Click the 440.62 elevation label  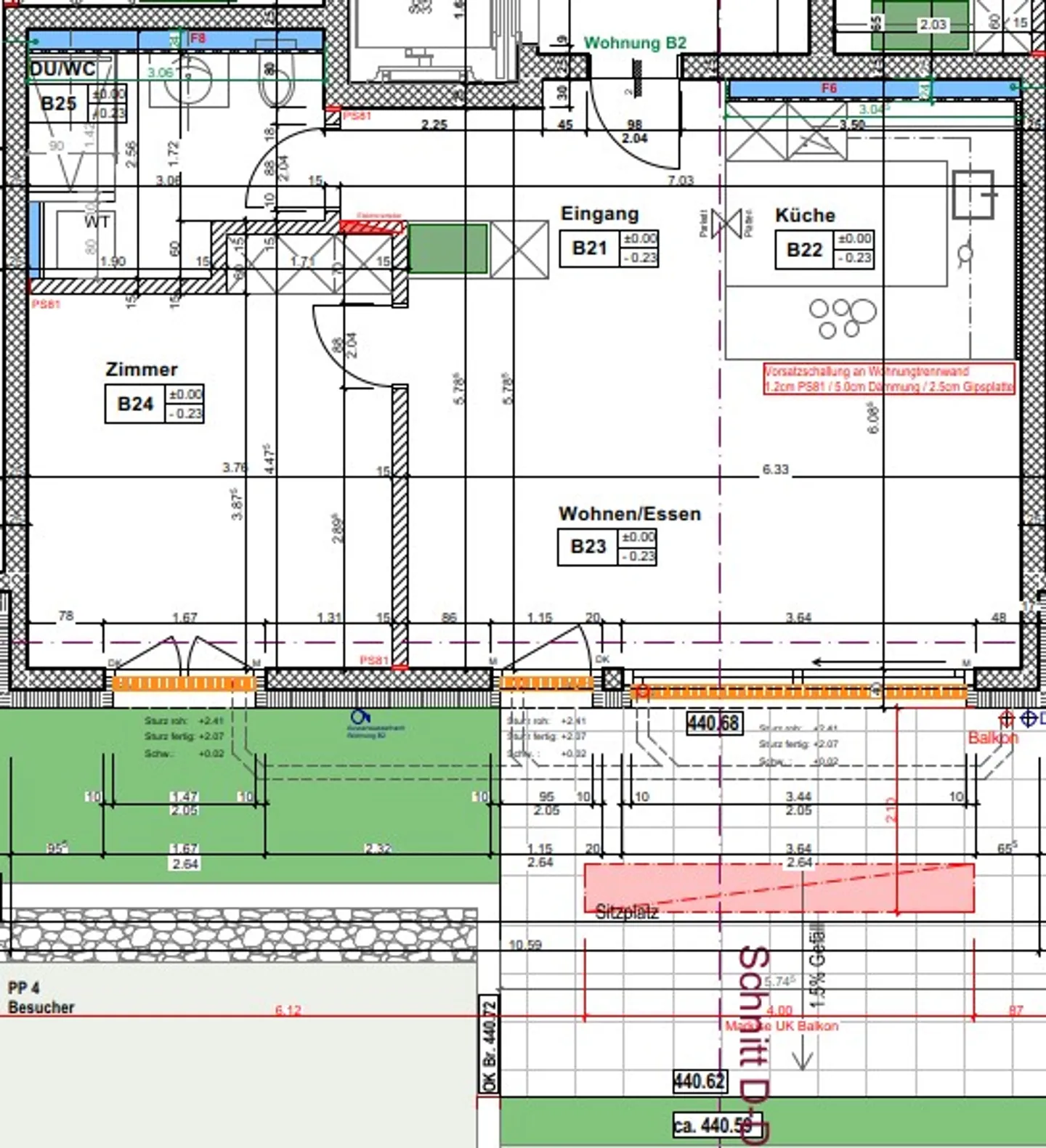[699, 1081]
